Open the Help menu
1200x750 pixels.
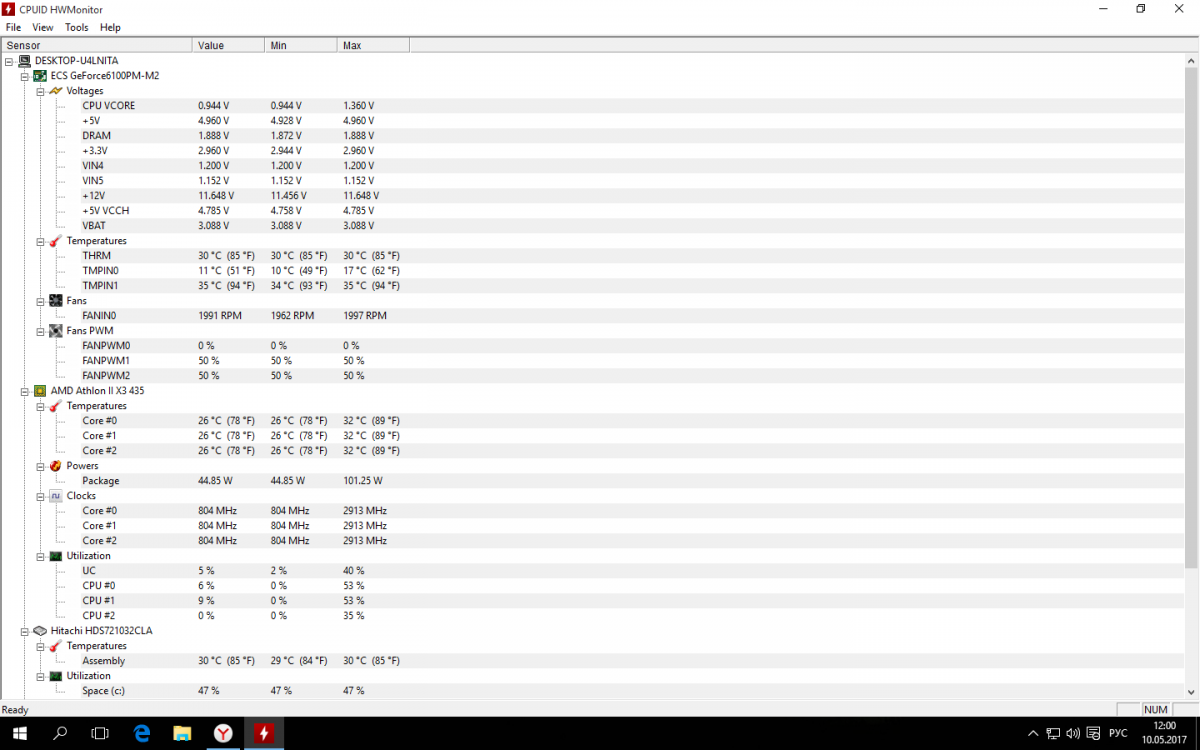point(110,27)
